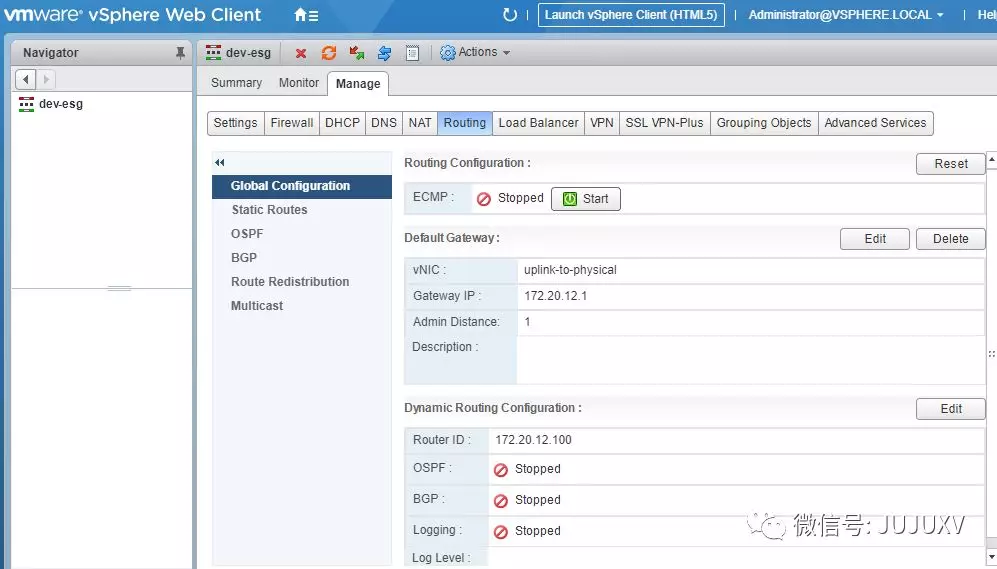Open the BGP settings page
Image resolution: width=997 pixels, height=569 pixels.
pyautogui.click(x=244, y=257)
